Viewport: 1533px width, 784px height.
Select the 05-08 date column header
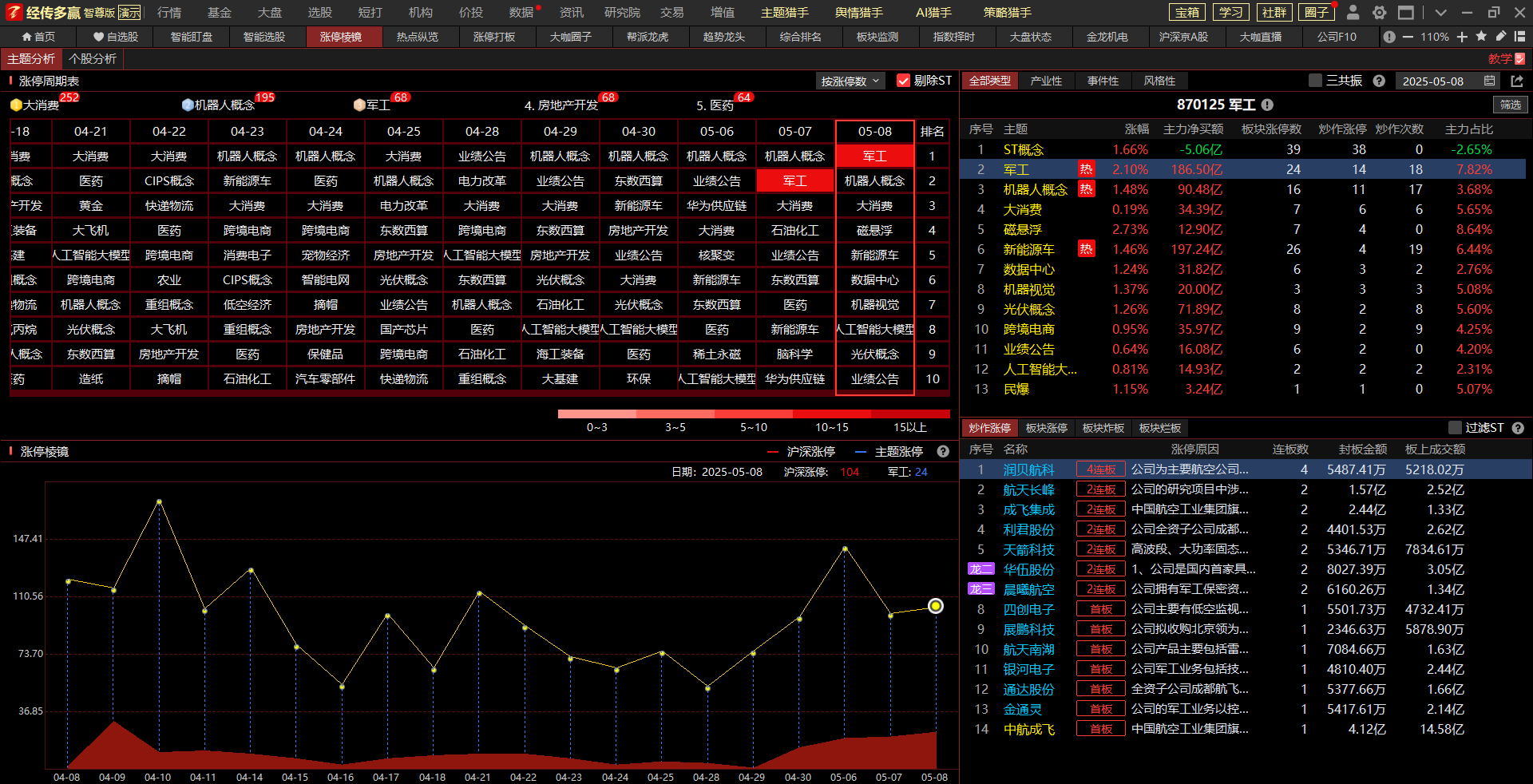coord(875,131)
